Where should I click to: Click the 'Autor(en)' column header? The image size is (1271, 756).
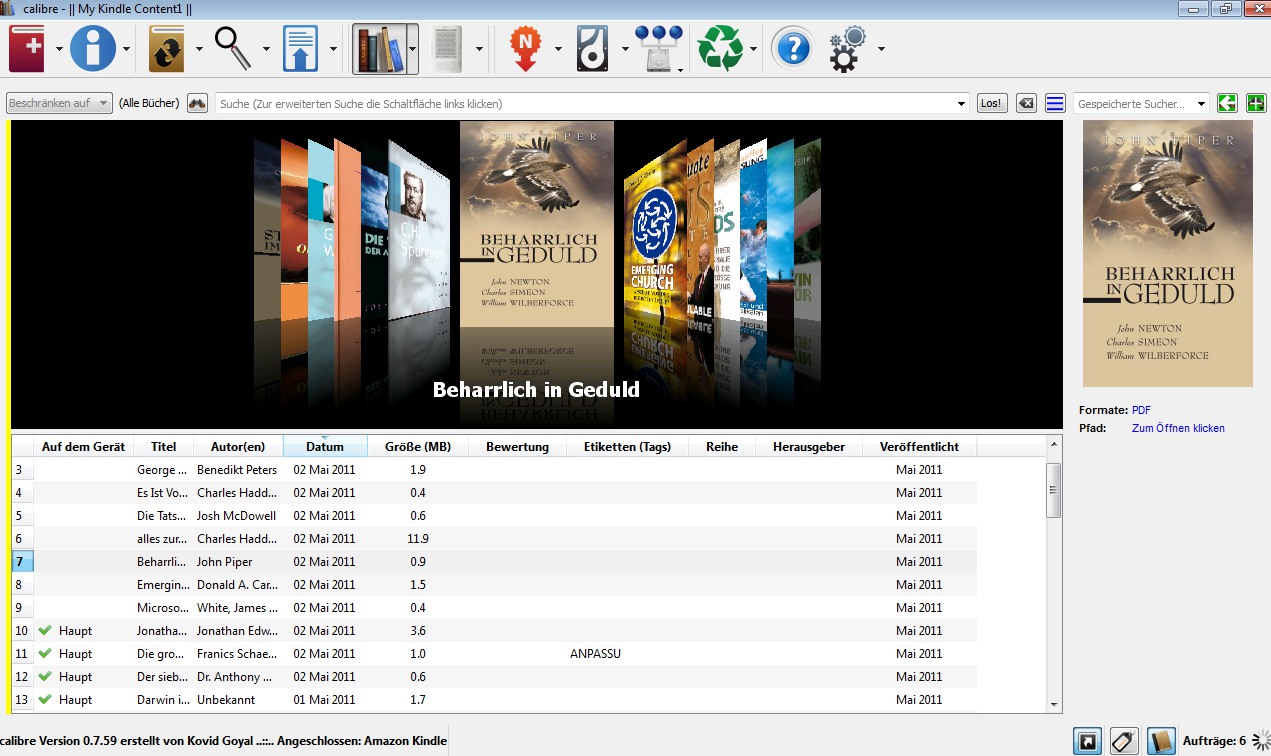pyautogui.click(x=238, y=447)
